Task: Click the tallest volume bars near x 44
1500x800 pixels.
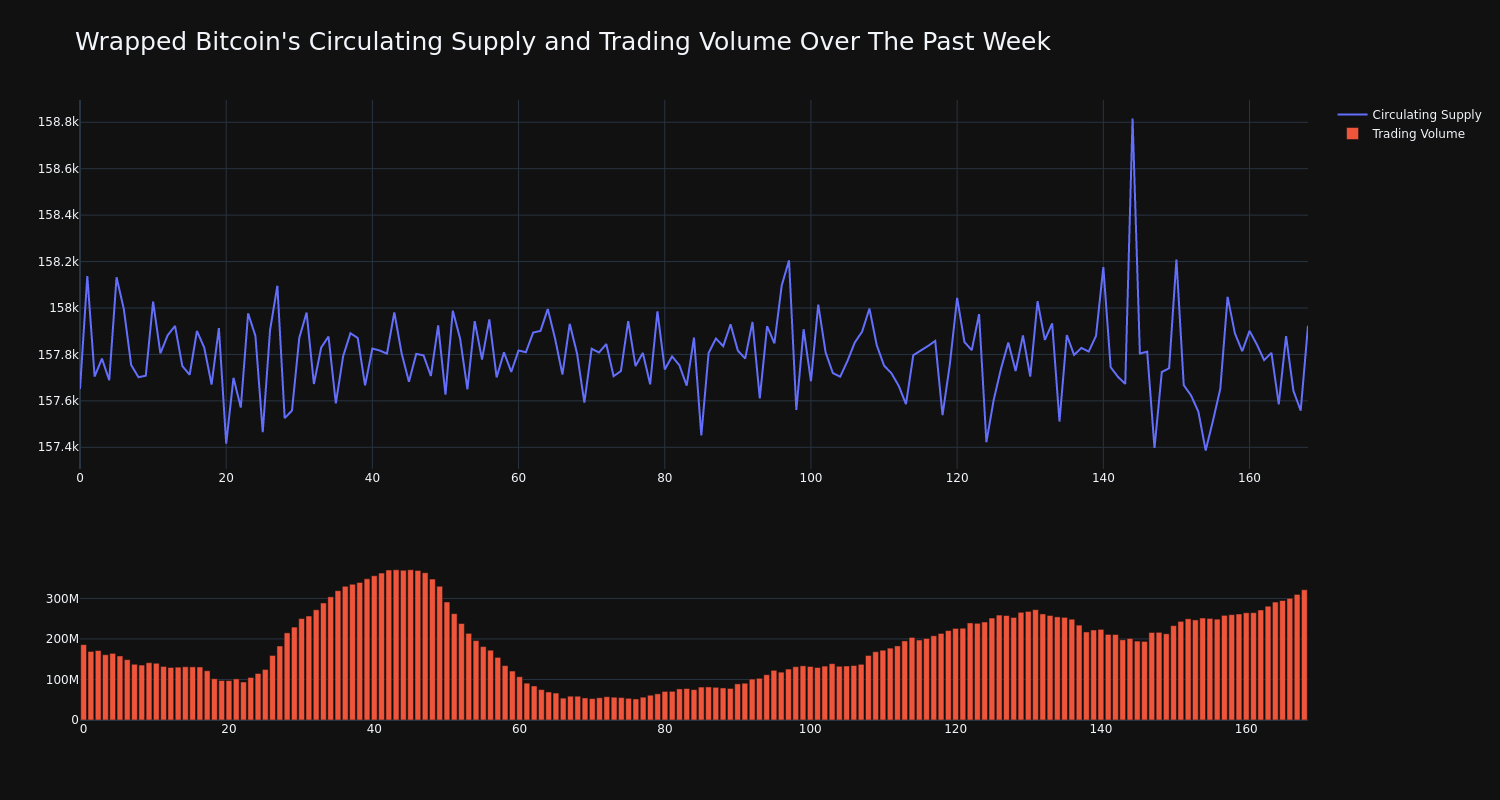Action: click(x=403, y=645)
